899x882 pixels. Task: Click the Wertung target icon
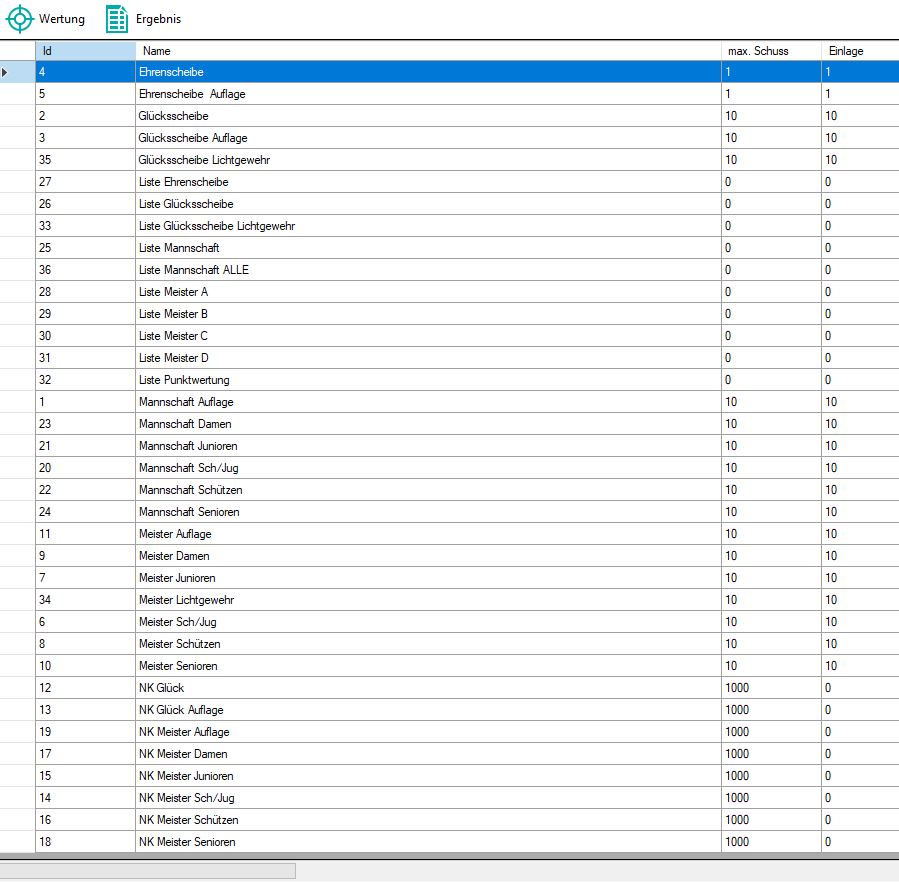(x=20, y=19)
